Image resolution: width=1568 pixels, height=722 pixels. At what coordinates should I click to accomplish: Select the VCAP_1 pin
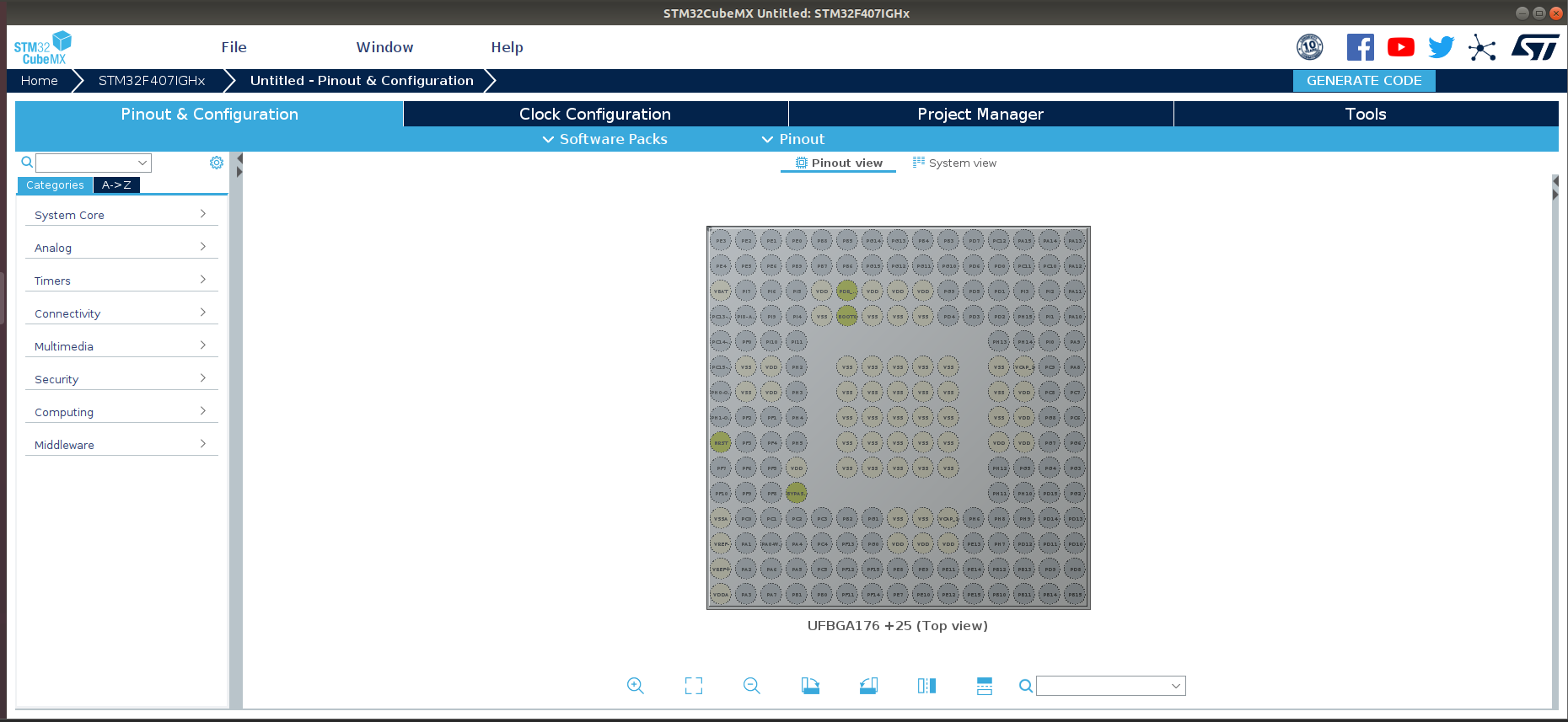pyautogui.click(x=948, y=519)
